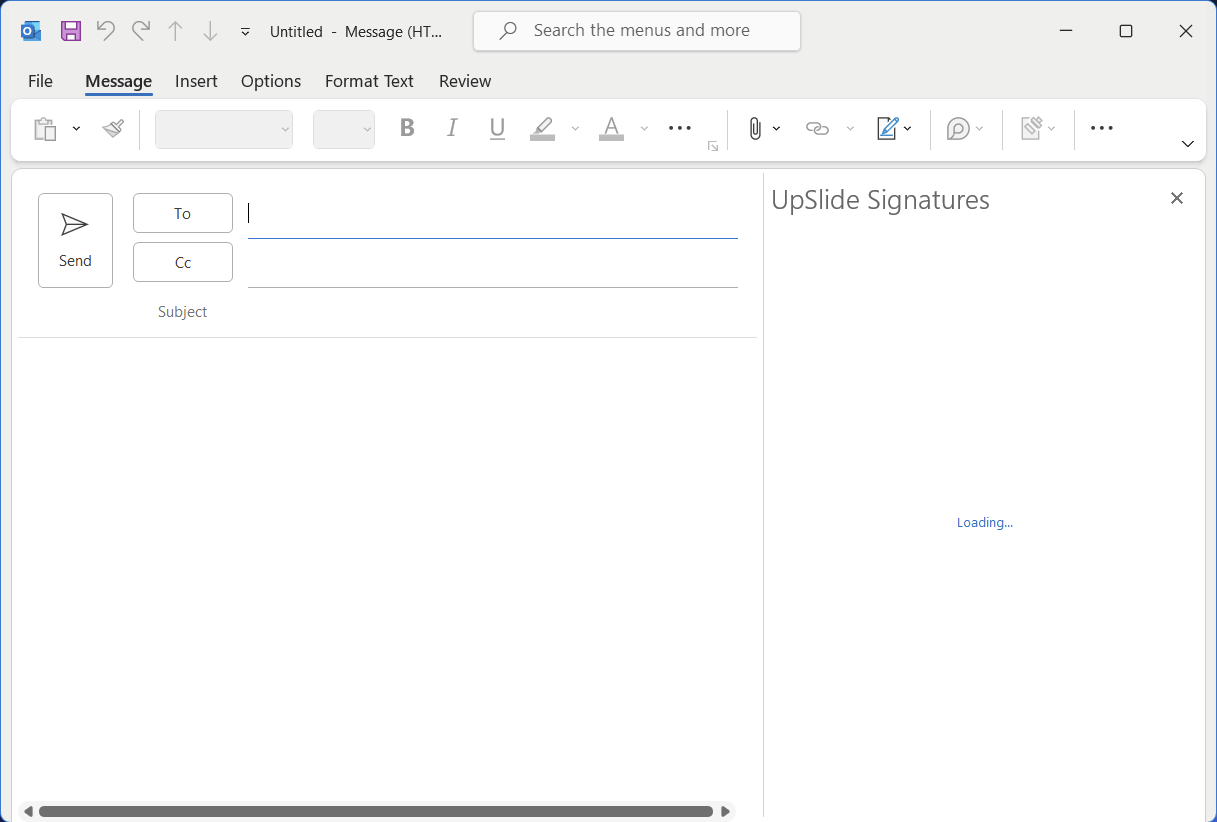Apply text highlight color

pos(543,128)
